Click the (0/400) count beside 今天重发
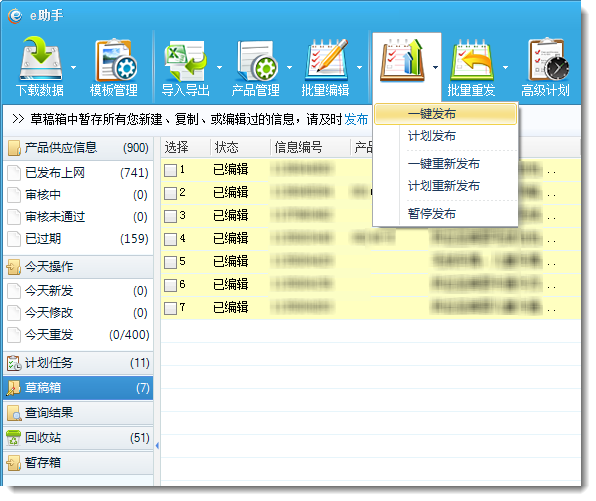The height and width of the screenshot is (501, 596). click(129, 335)
